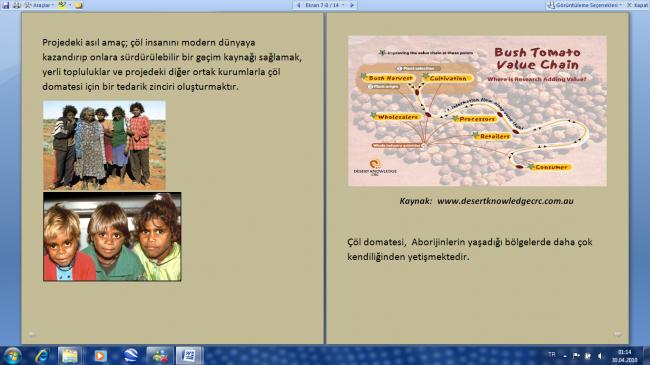Click the Kapat close reading view button
650x365 pixels.
tap(637, 5)
